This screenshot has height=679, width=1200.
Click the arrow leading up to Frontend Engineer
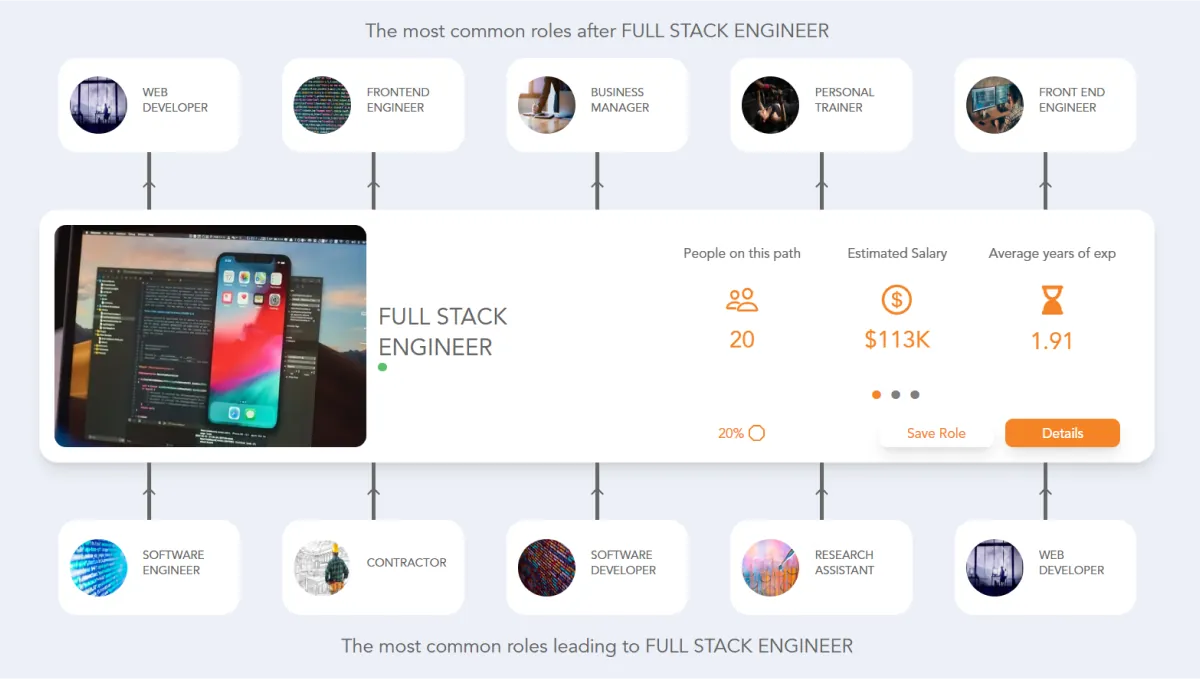(373, 183)
